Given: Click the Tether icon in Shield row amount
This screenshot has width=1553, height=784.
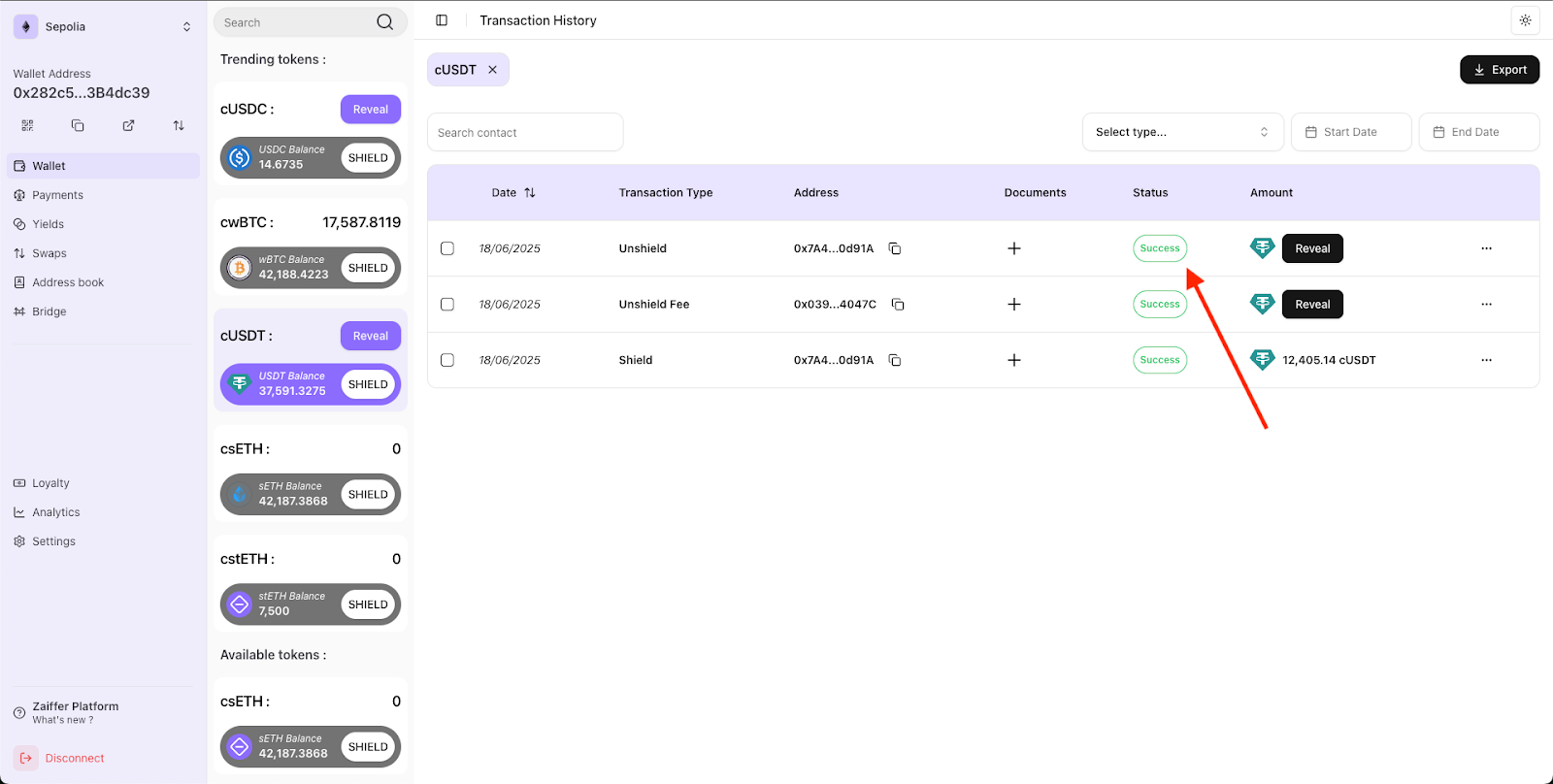Looking at the screenshot, I should click(x=1262, y=360).
